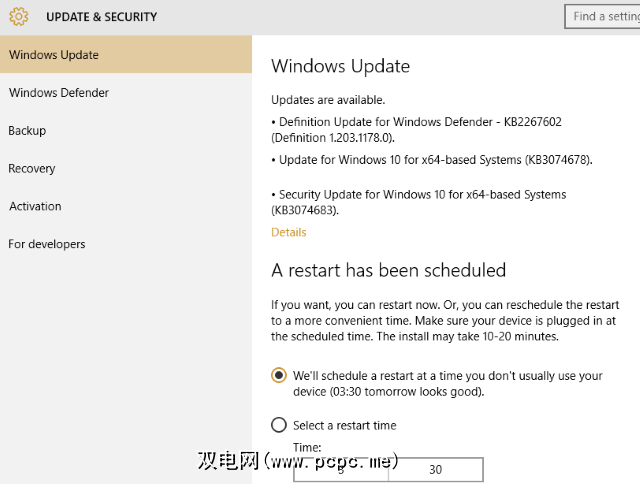Screen dimensions: 640x484
Task: Click the Settings gear icon
Action: point(18,17)
